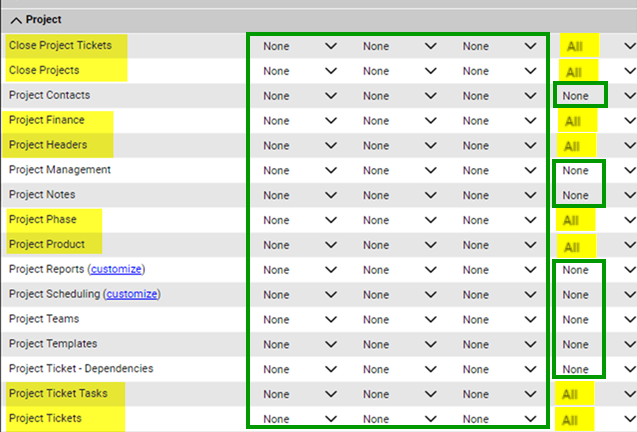
Task: Open first-column dropdown for Project Notes
Action: click(299, 196)
